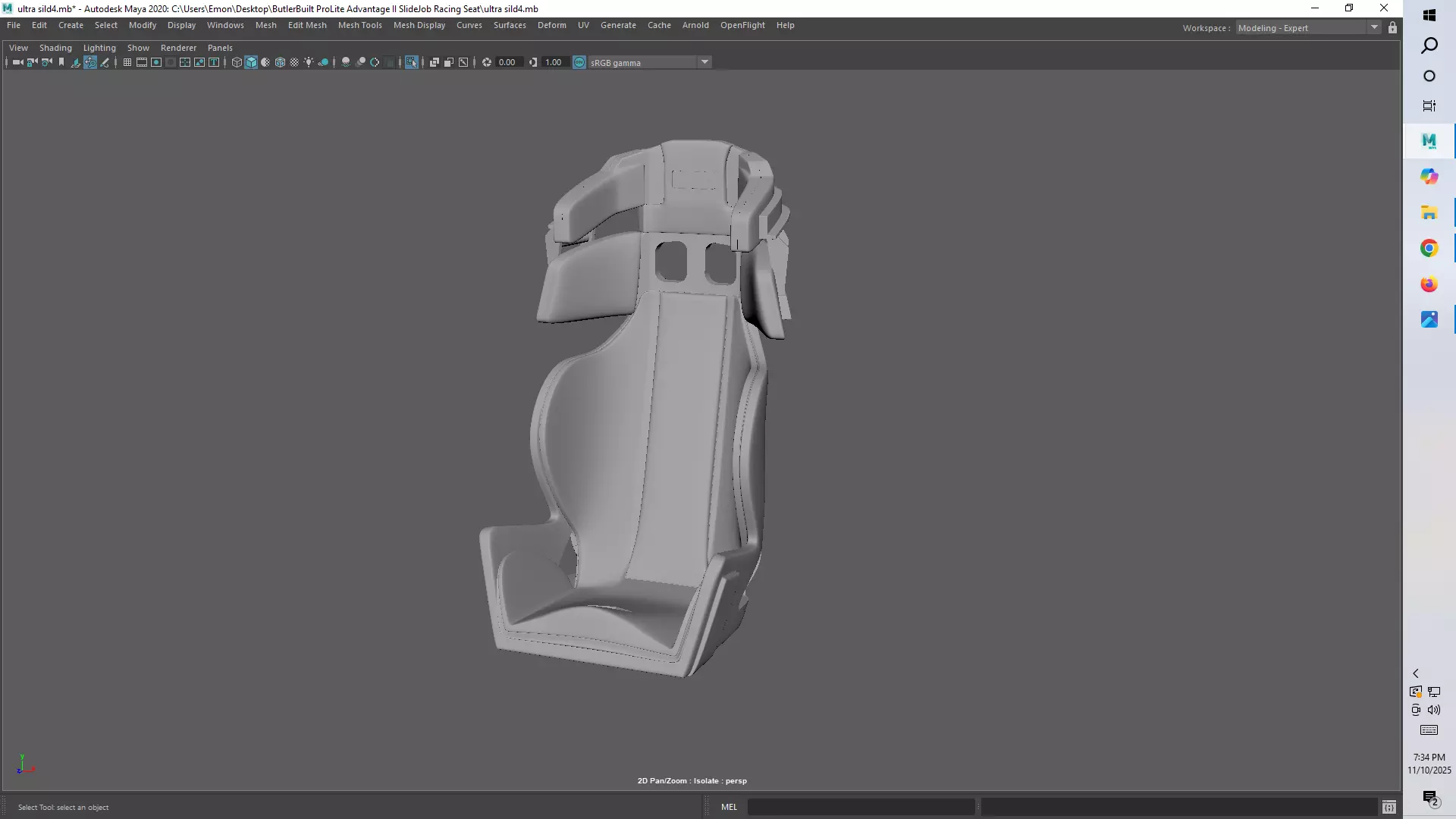The width and height of the screenshot is (1456, 819).
Task: Open the Panels menu
Action: (x=220, y=48)
